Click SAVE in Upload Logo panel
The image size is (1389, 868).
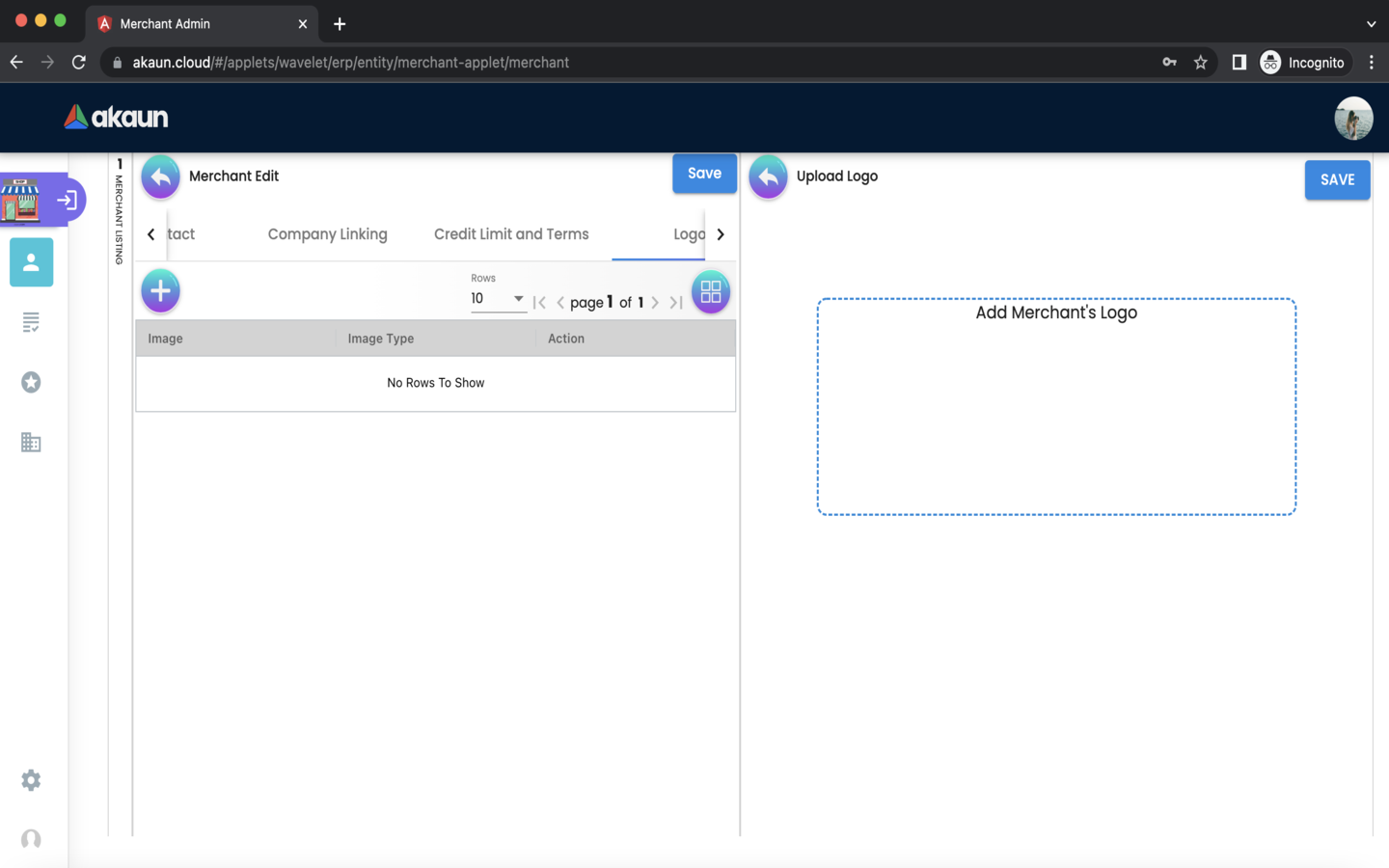[x=1337, y=180]
